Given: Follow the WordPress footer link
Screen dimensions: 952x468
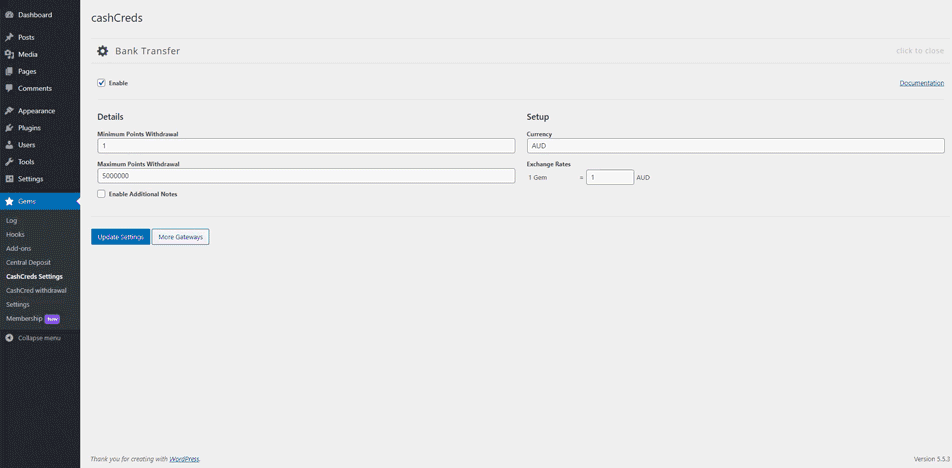Looking at the screenshot, I should click(x=185, y=459).
